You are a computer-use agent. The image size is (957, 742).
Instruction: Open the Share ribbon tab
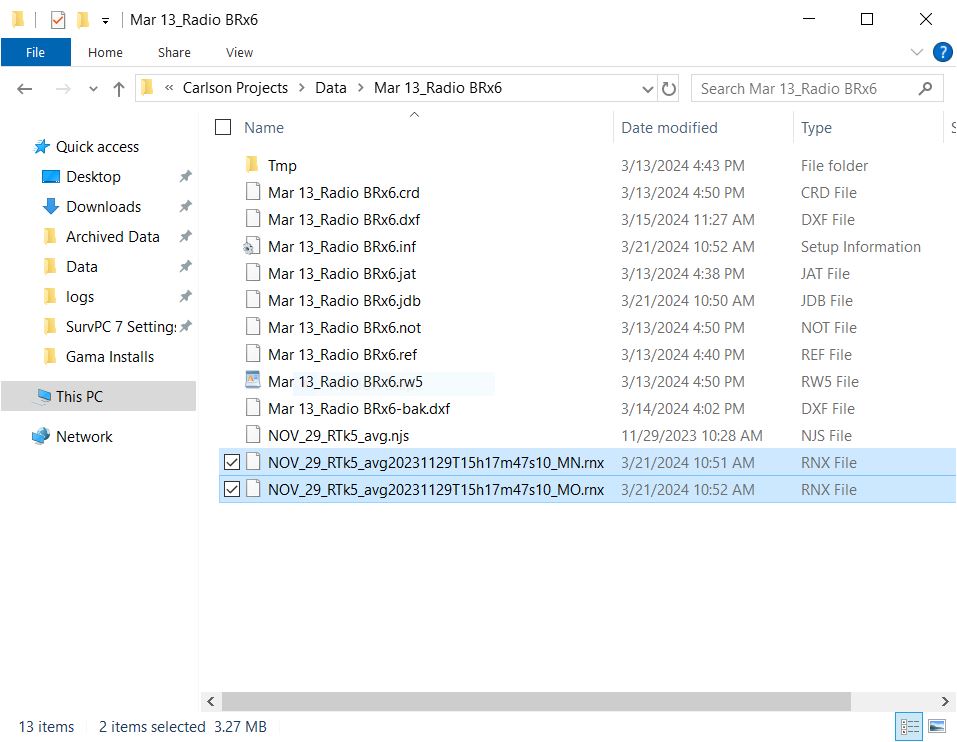coord(174,52)
